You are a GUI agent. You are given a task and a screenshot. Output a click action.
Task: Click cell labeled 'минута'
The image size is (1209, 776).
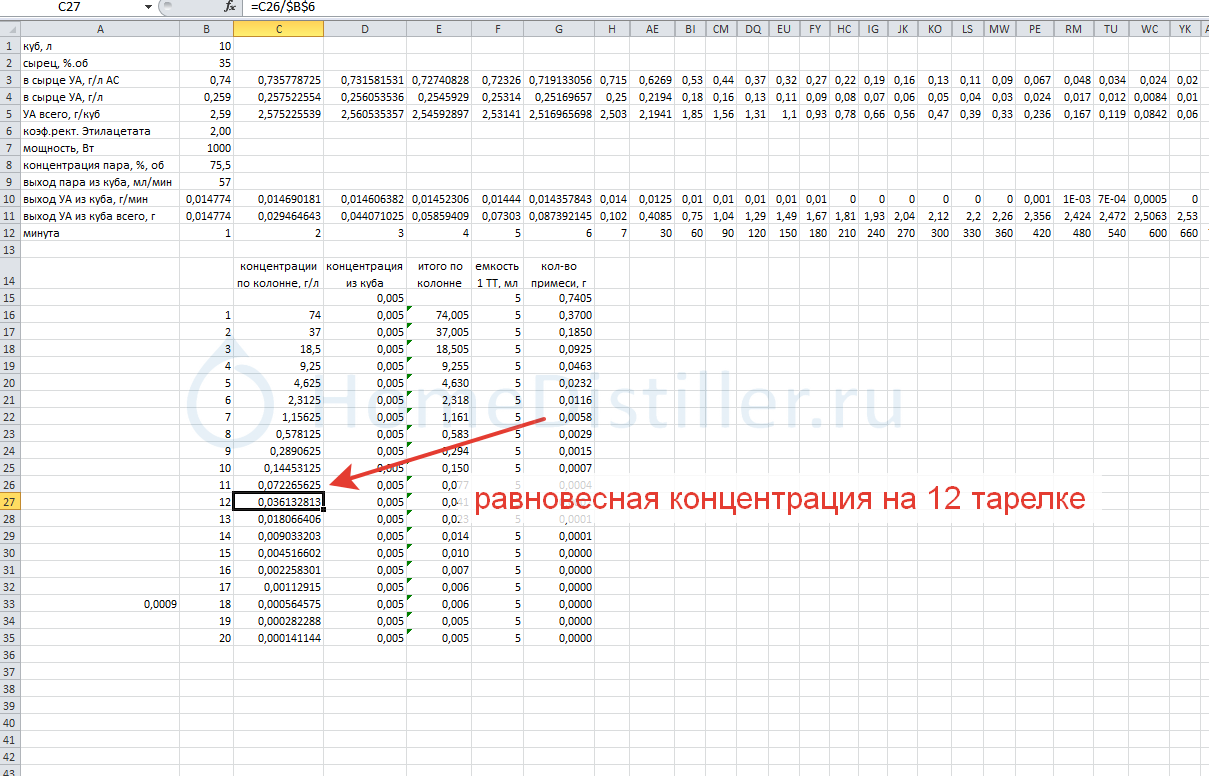(99, 233)
